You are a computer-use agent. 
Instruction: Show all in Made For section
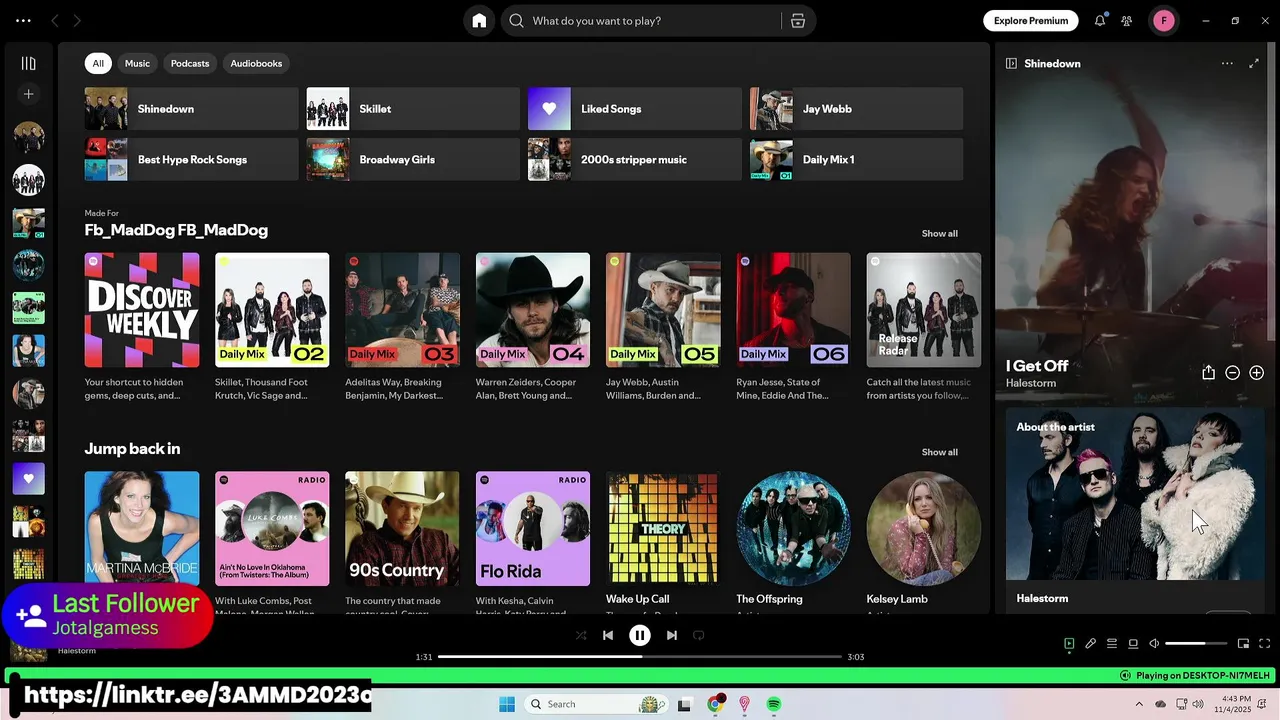point(939,233)
